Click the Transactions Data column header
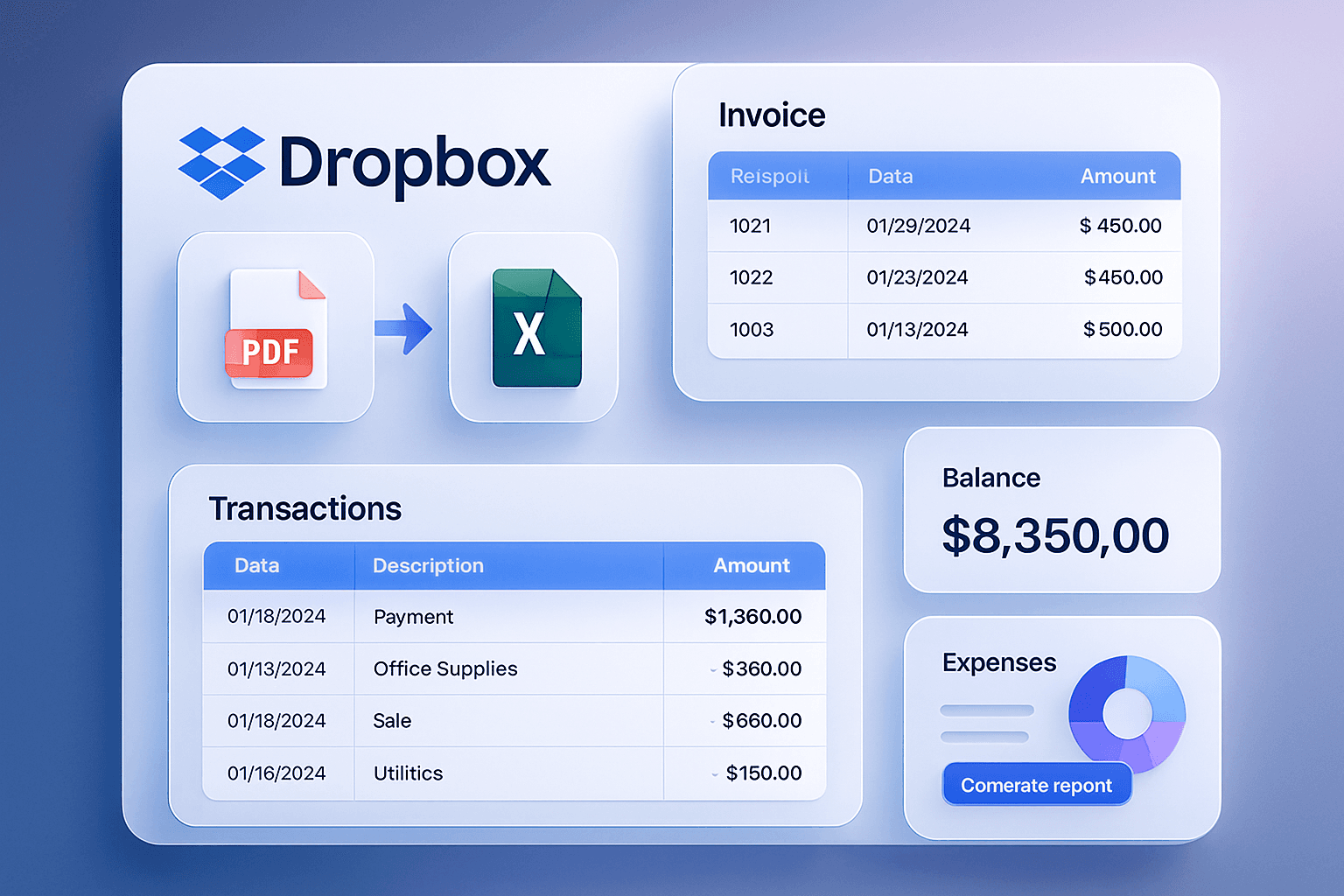1344x896 pixels. tap(257, 566)
